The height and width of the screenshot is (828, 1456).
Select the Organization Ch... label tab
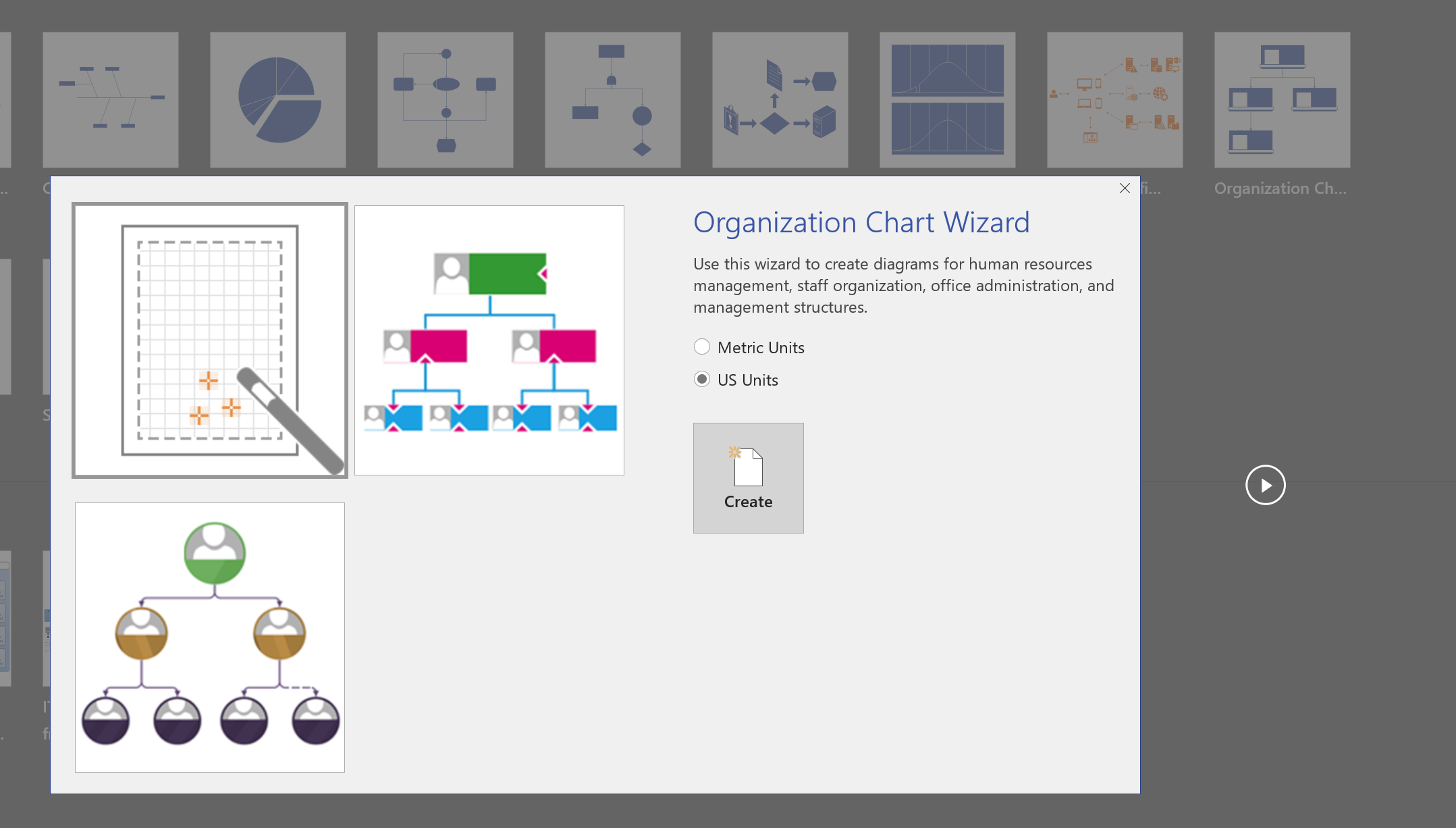(1280, 189)
